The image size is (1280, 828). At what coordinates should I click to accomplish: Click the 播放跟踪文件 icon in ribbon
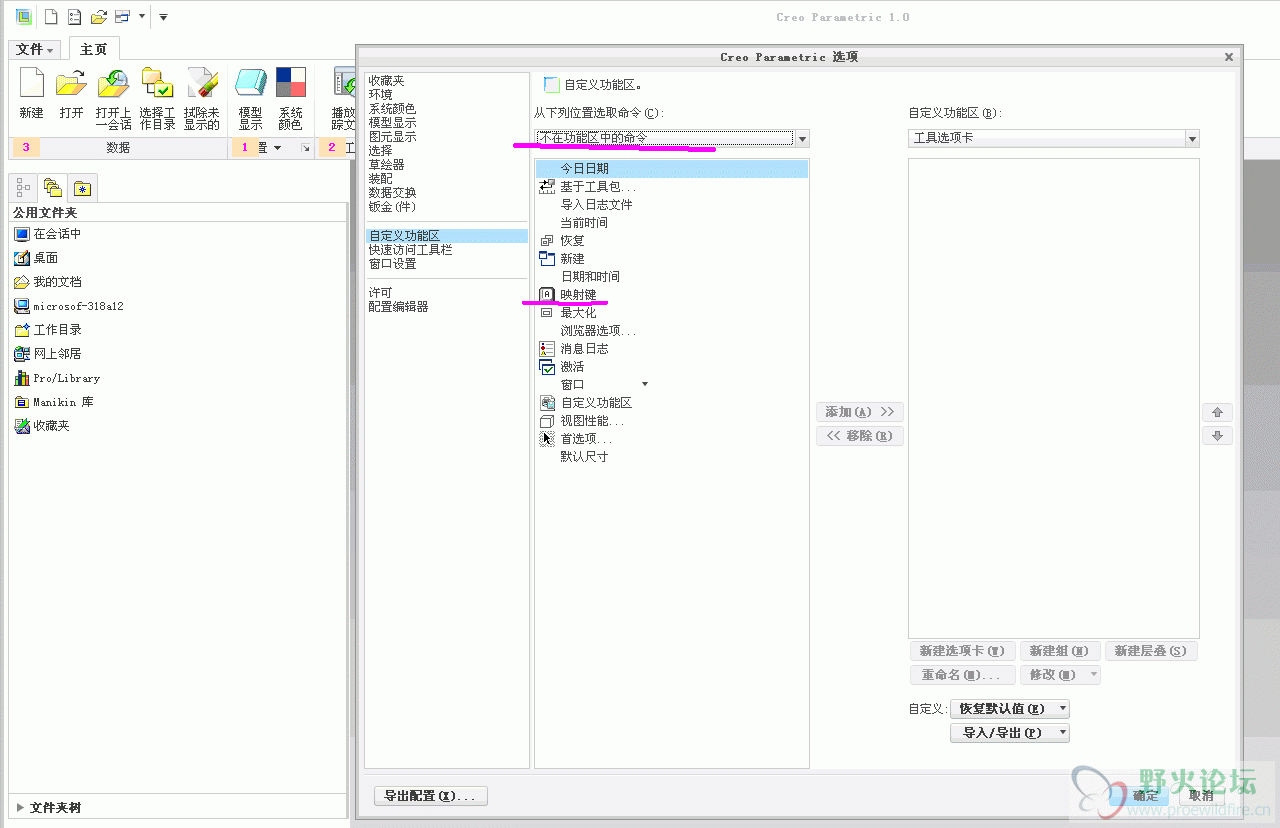click(x=344, y=84)
